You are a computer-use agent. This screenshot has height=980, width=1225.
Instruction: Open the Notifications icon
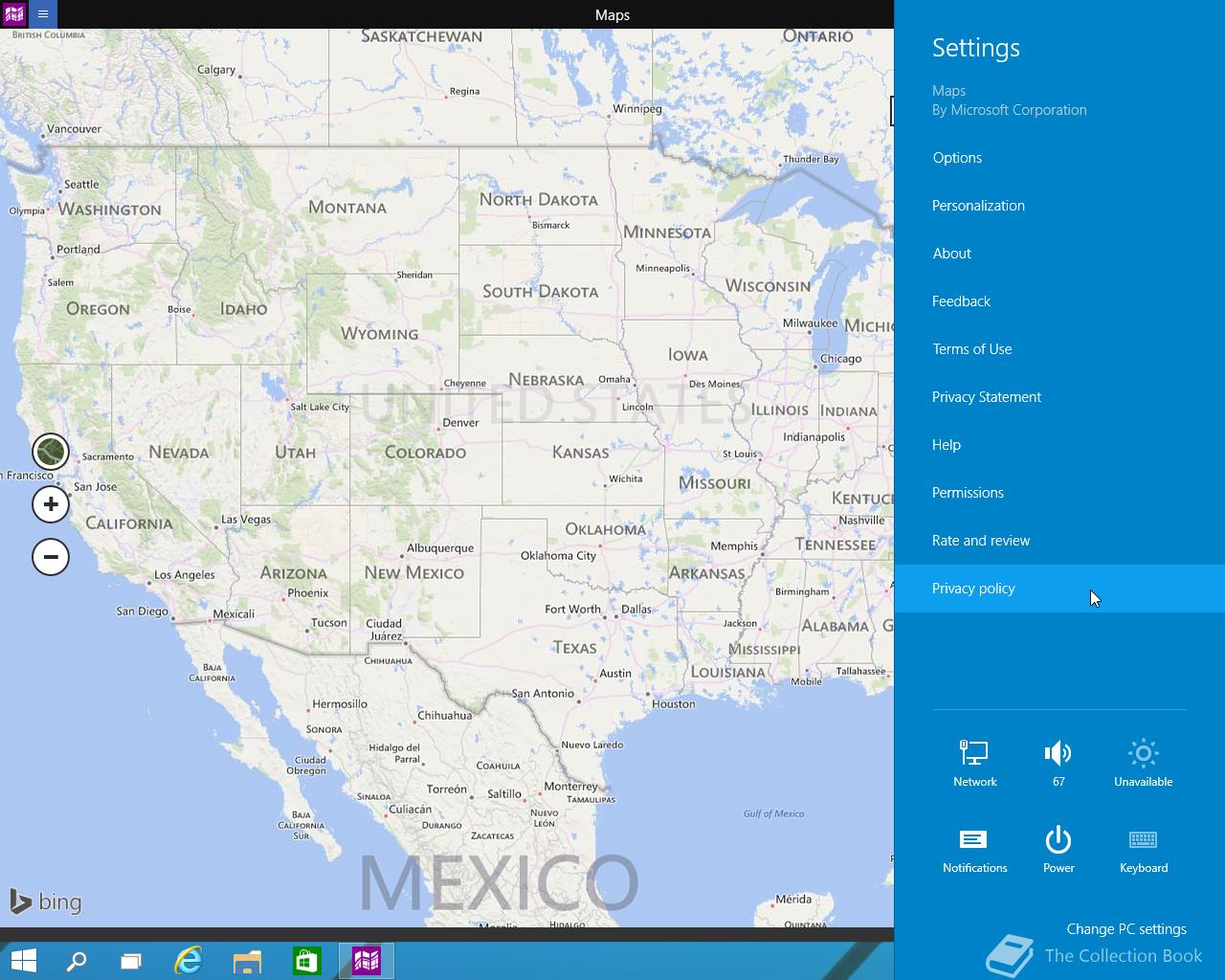[x=974, y=849]
